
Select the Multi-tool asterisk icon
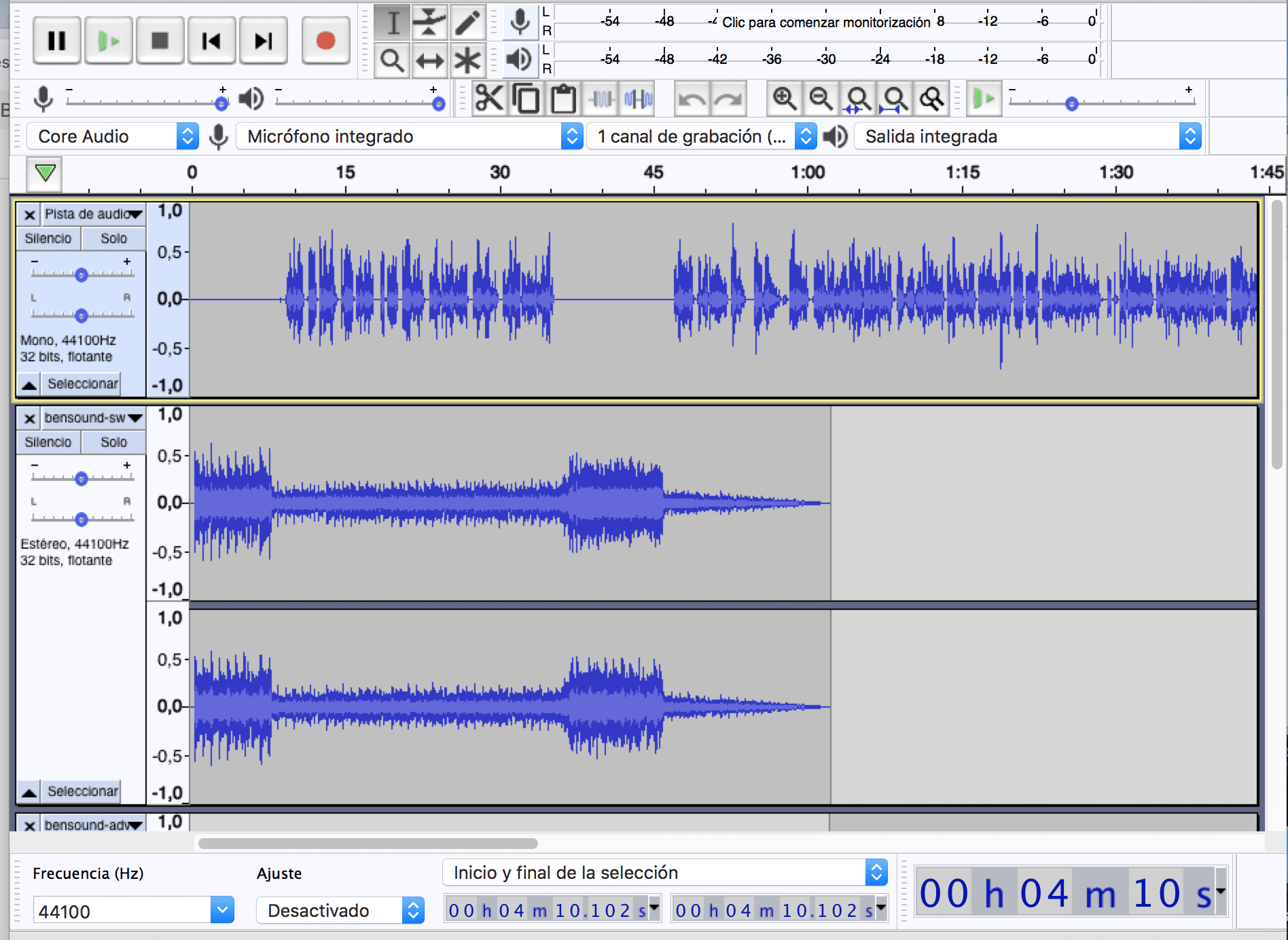click(467, 60)
